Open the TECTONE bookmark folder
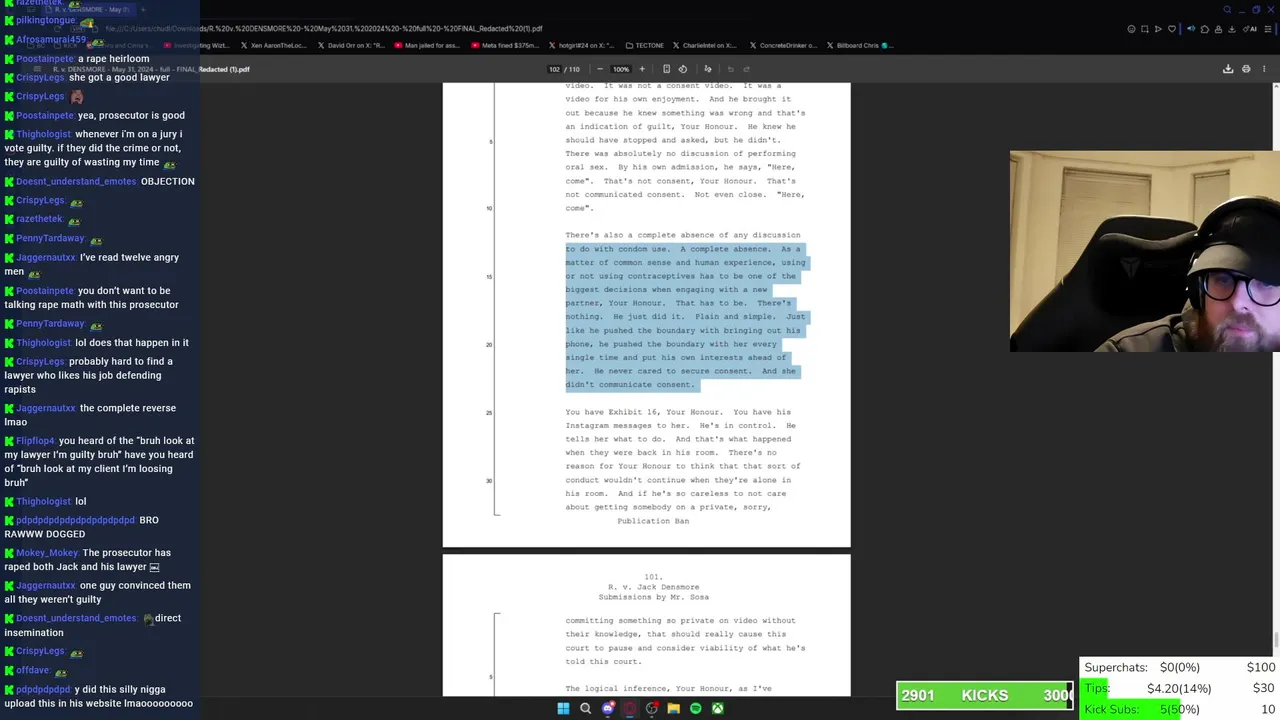 pyautogui.click(x=644, y=45)
